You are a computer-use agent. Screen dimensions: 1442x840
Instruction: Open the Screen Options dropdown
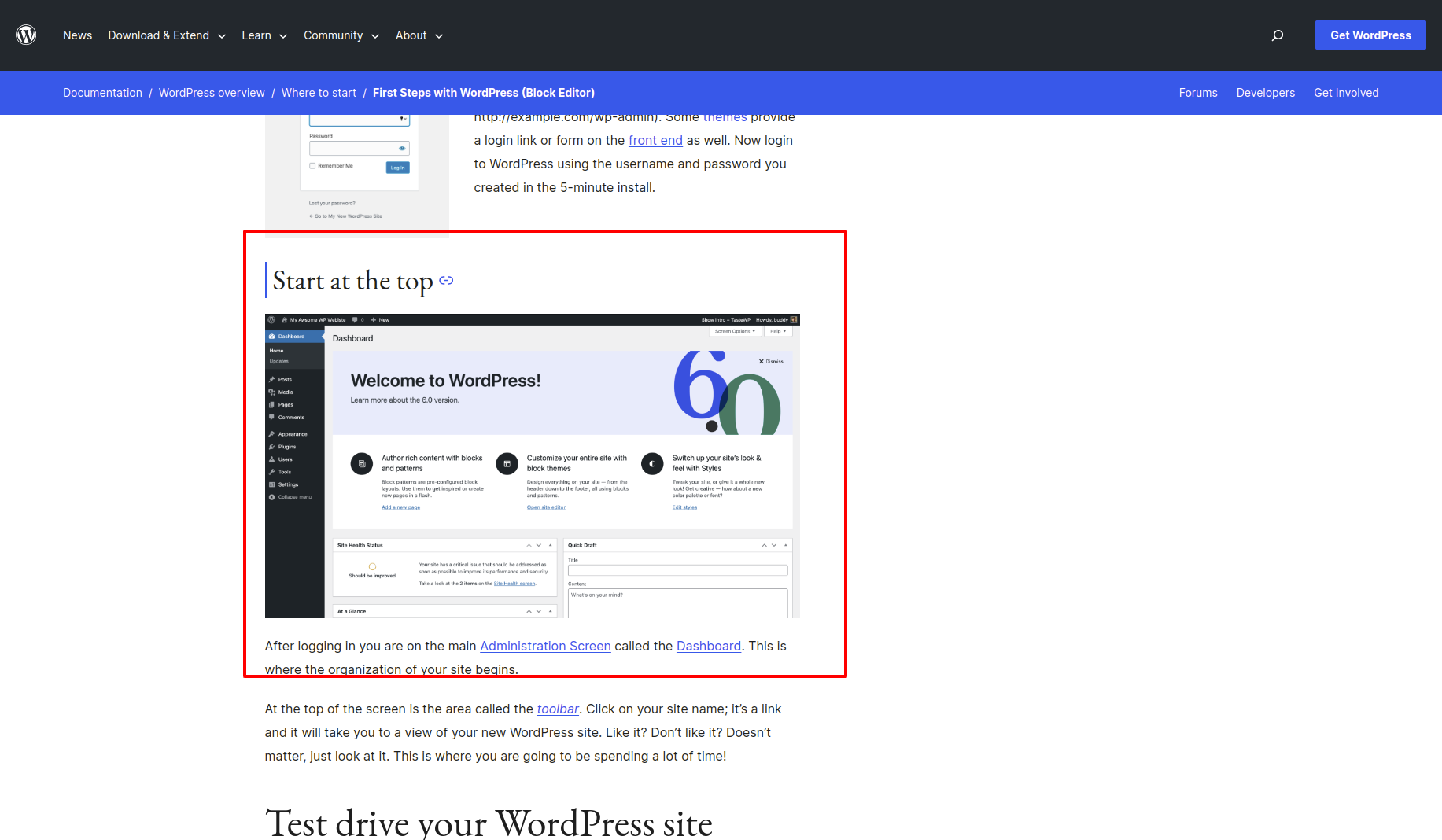point(735,331)
